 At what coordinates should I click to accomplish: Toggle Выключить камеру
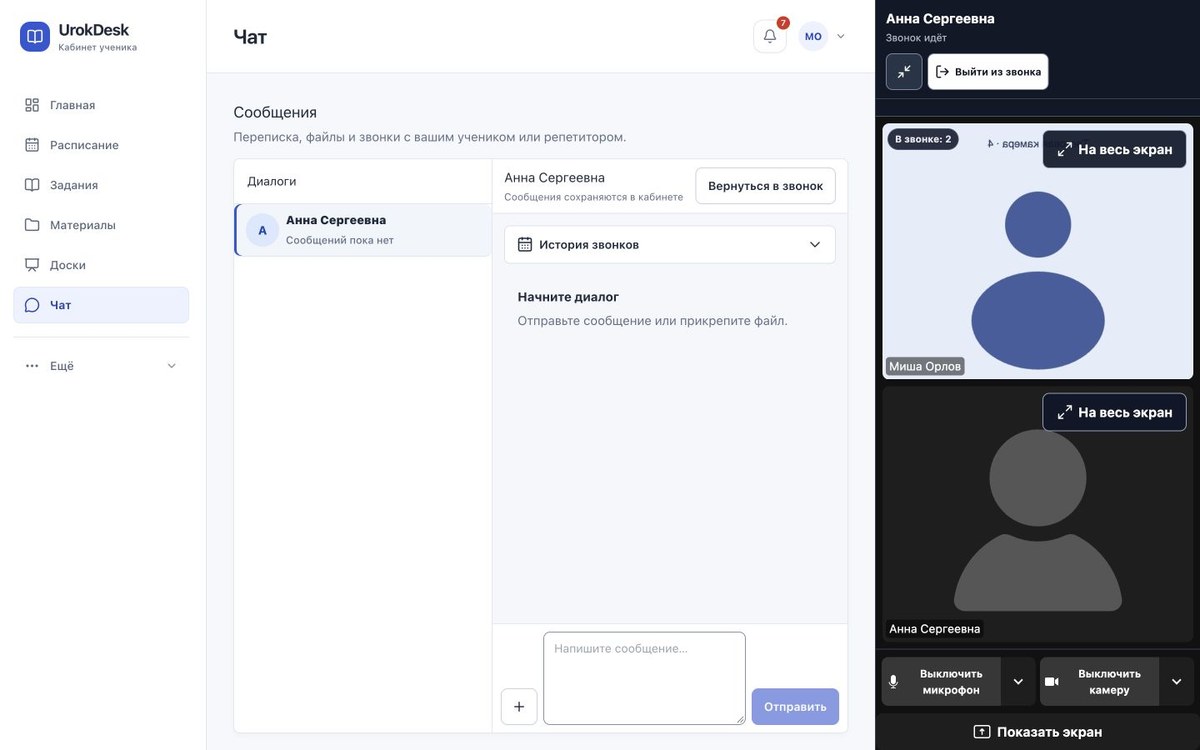click(x=1099, y=682)
